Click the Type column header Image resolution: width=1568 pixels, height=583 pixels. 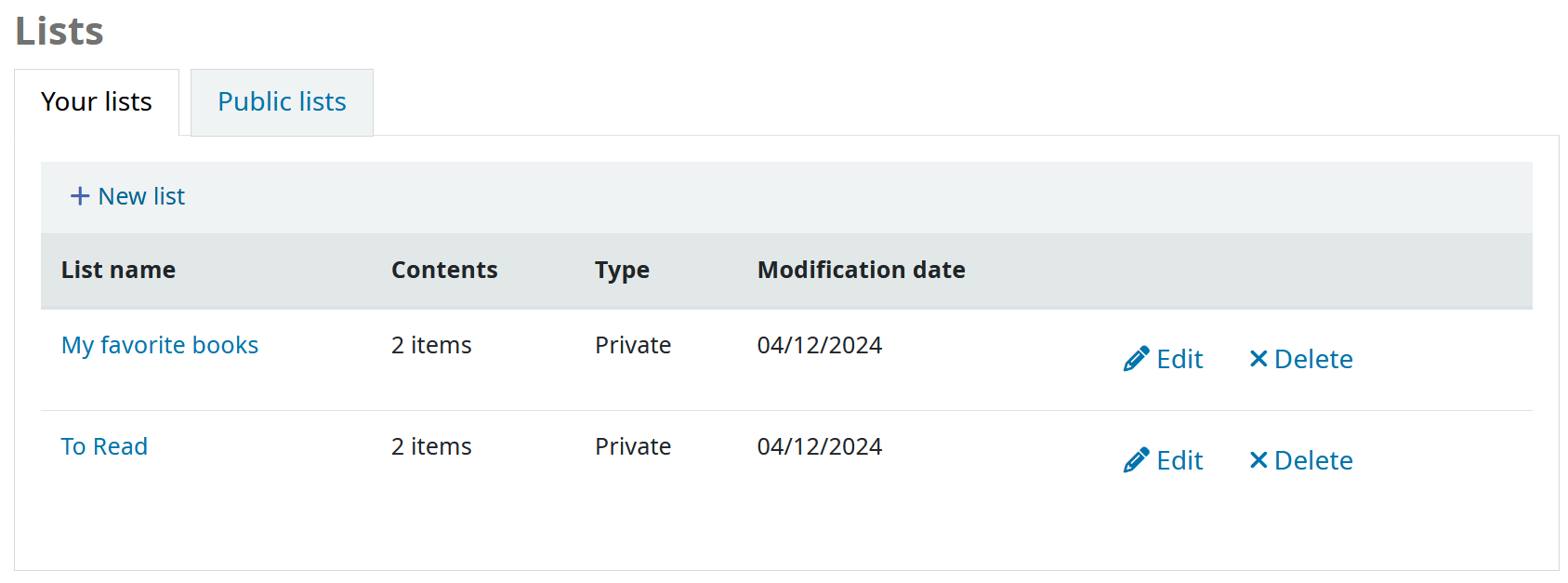pyautogui.click(x=621, y=270)
